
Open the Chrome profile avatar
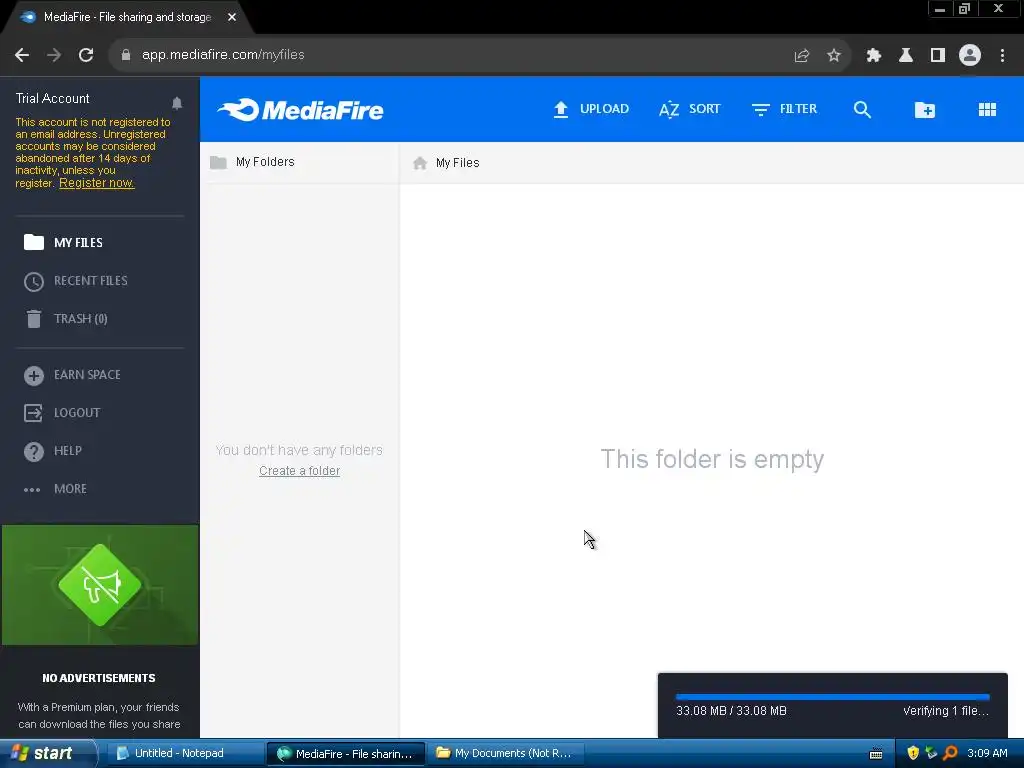[x=970, y=55]
